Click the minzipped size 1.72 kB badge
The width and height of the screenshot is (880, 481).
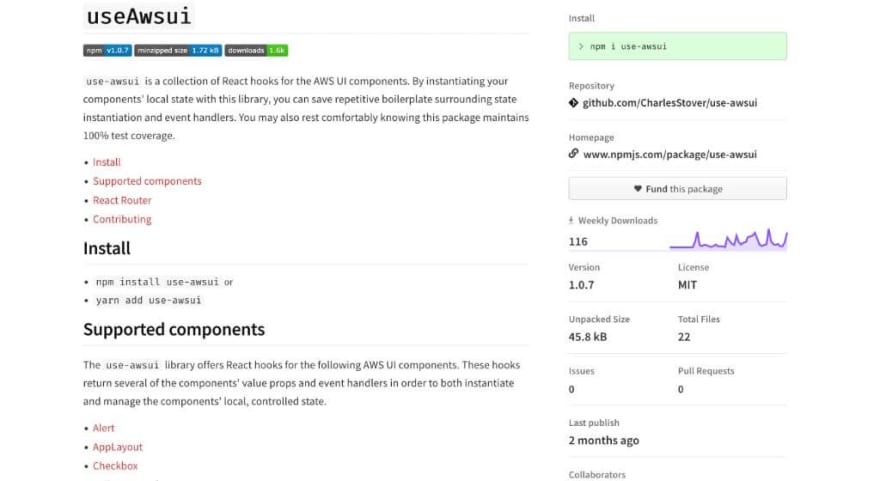click(178, 51)
